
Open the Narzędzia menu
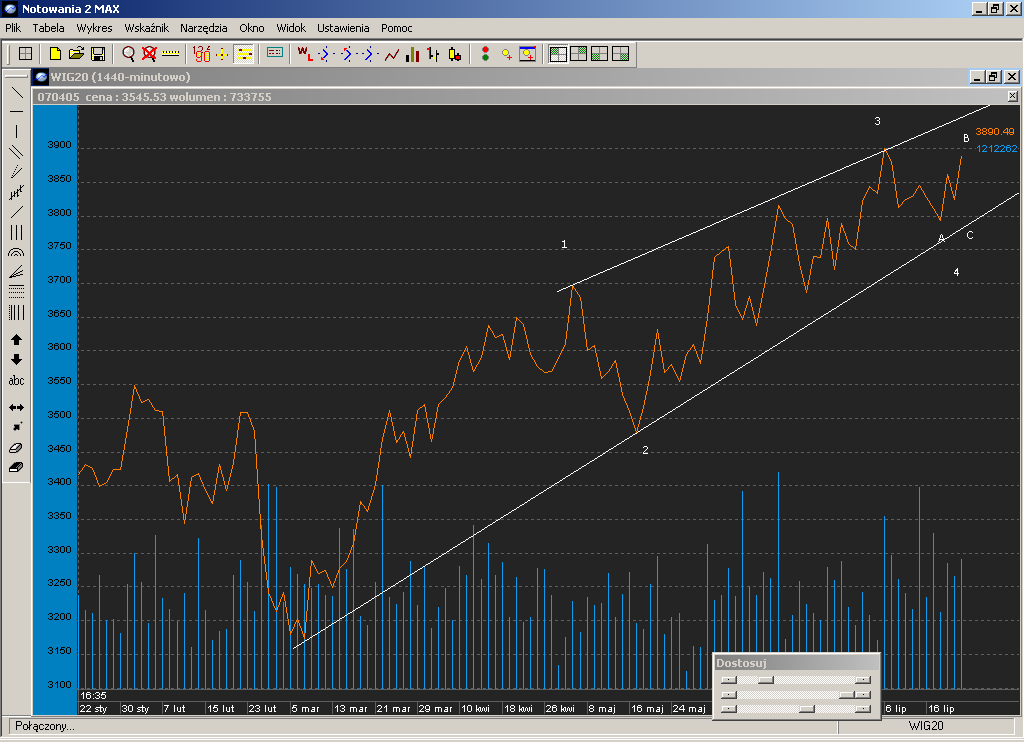click(204, 28)
